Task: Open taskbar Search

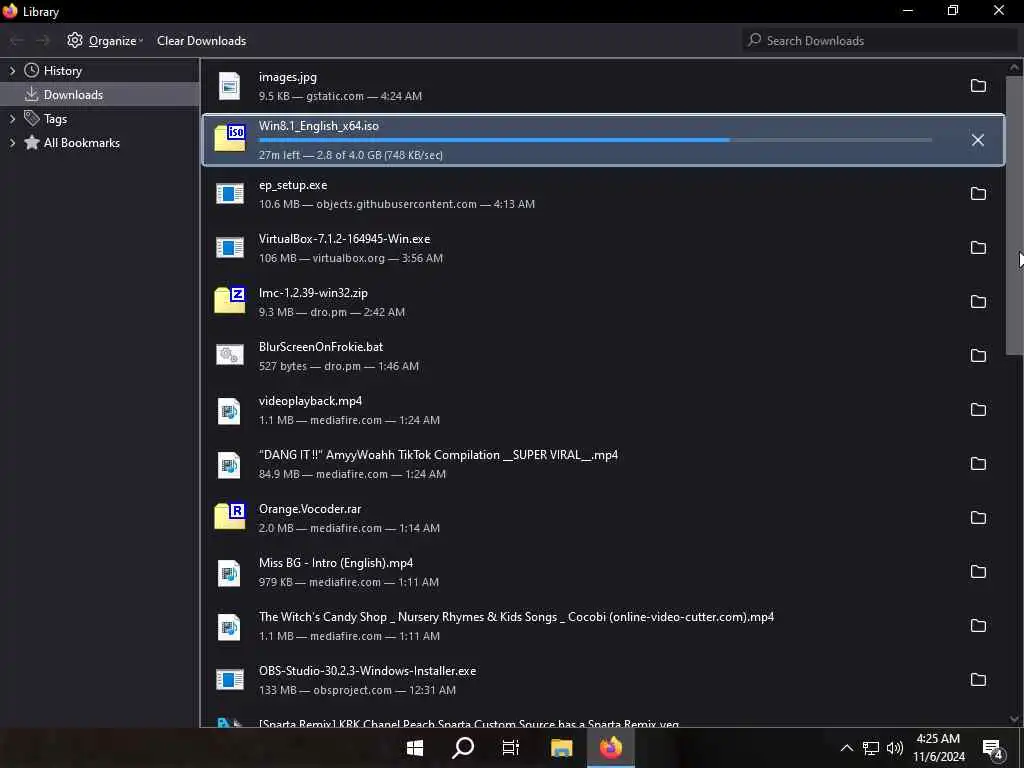Action: pyautogui.click(x=462, y=748)
